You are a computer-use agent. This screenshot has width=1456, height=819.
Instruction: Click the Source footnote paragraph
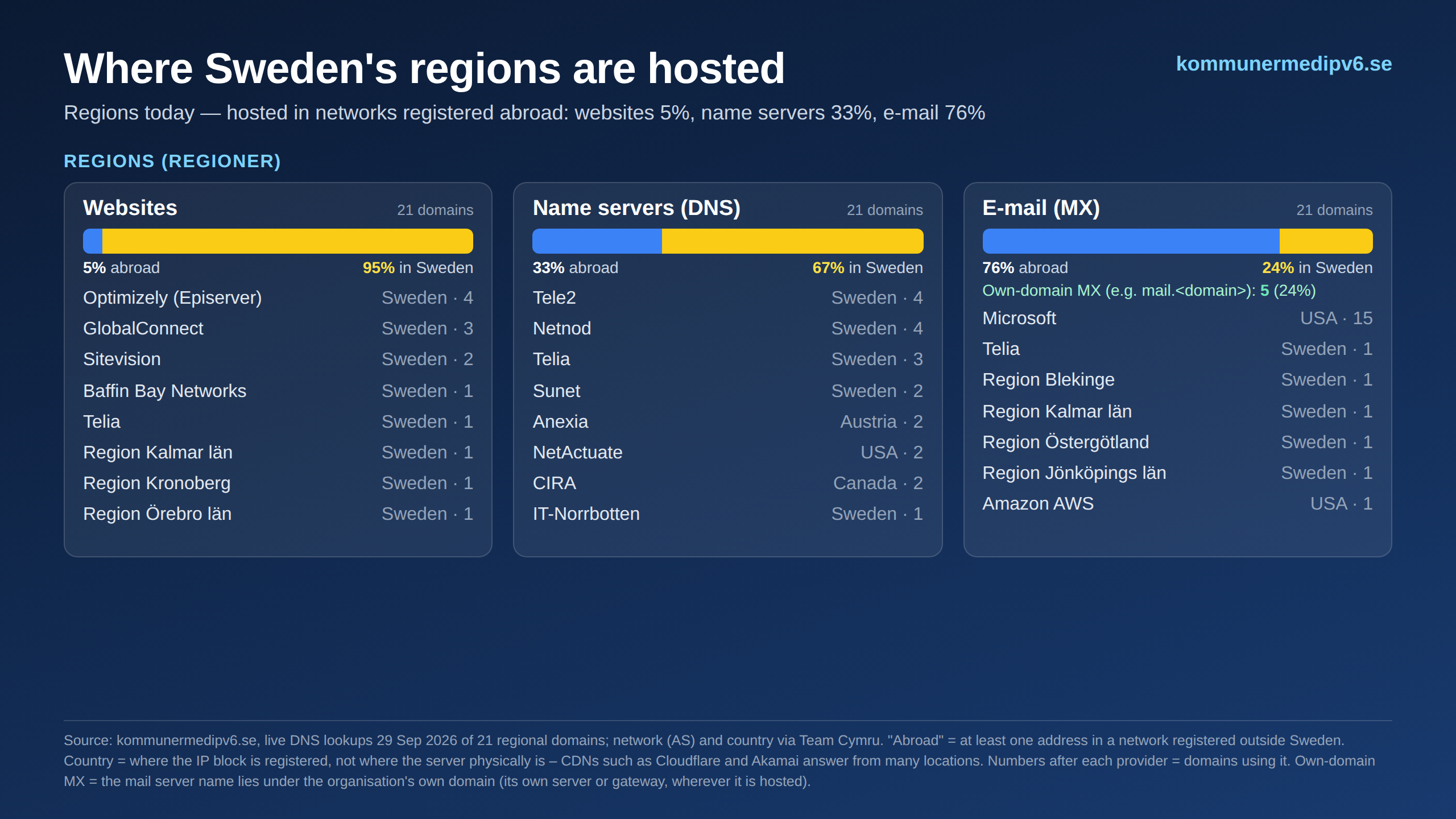tap(719, 761)
